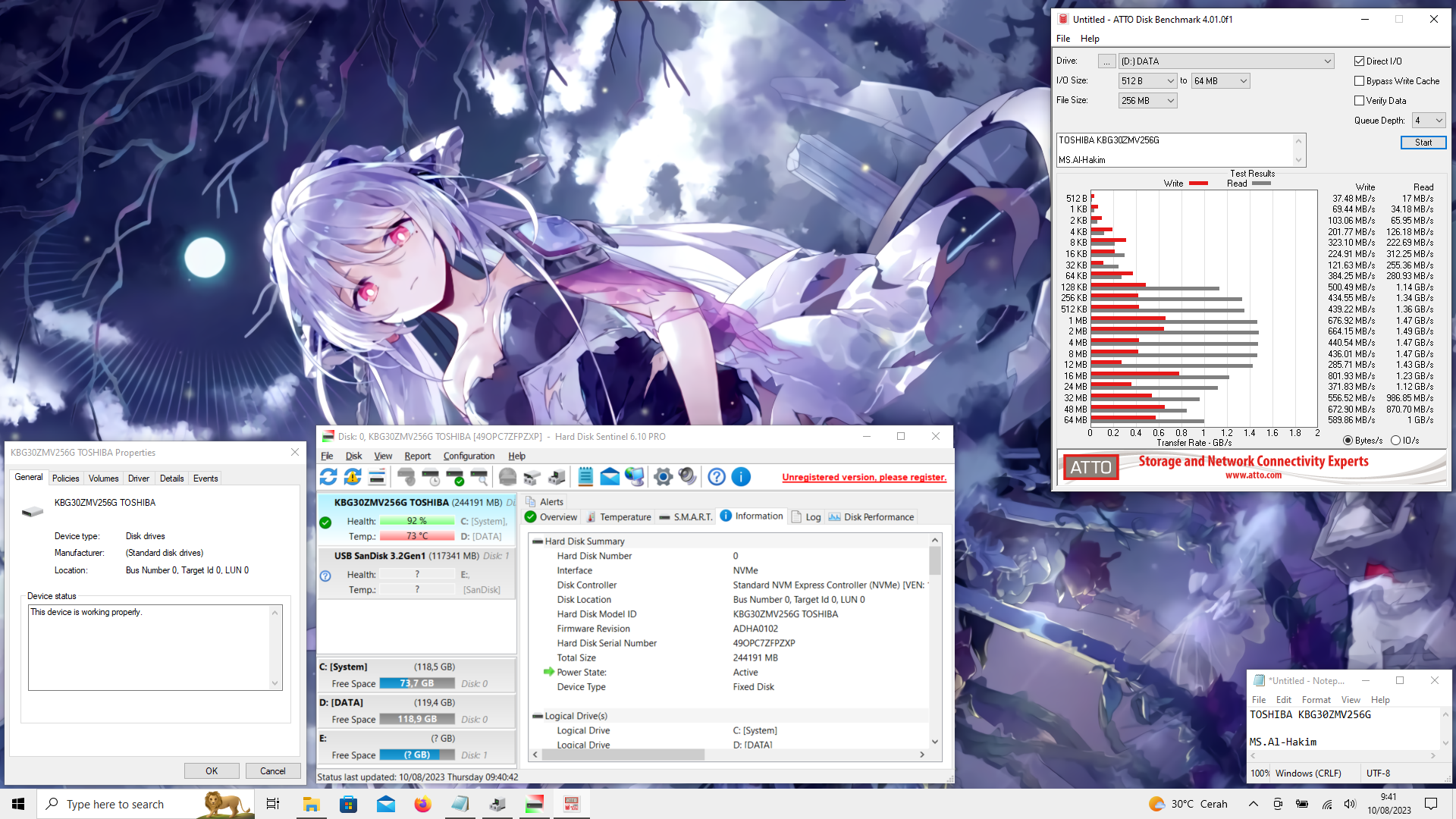Screen dimensions: 1456x819
Task: Open the Disk Performance tab
Action: (x=871, y=517)
